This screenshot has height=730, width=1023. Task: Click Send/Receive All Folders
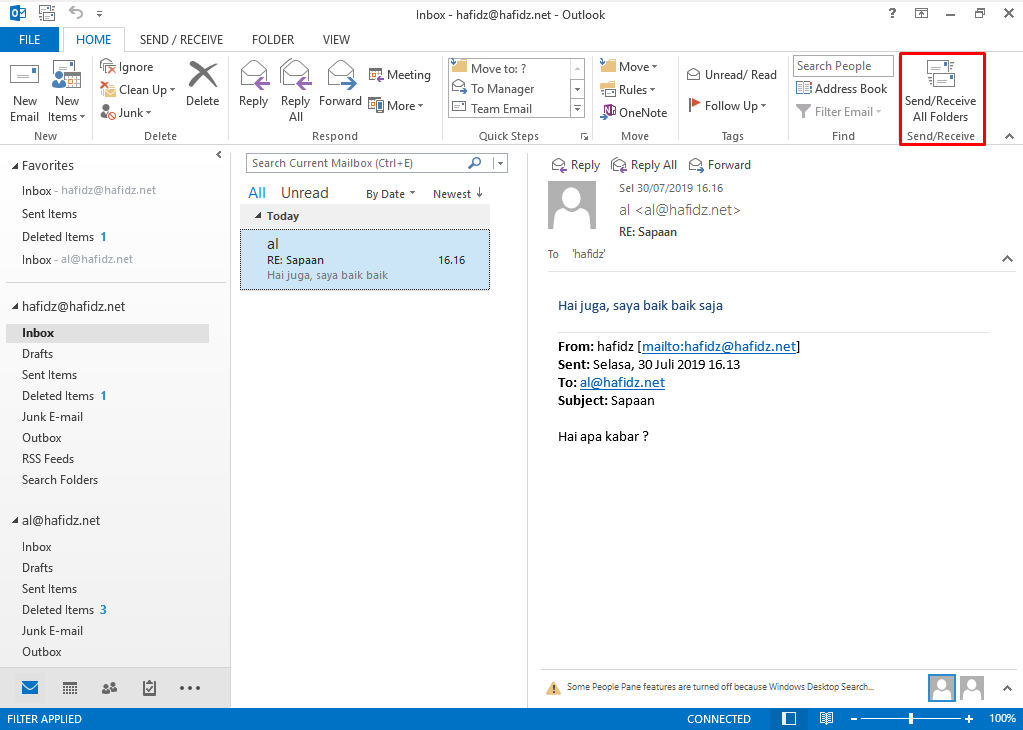pos(941,92)
